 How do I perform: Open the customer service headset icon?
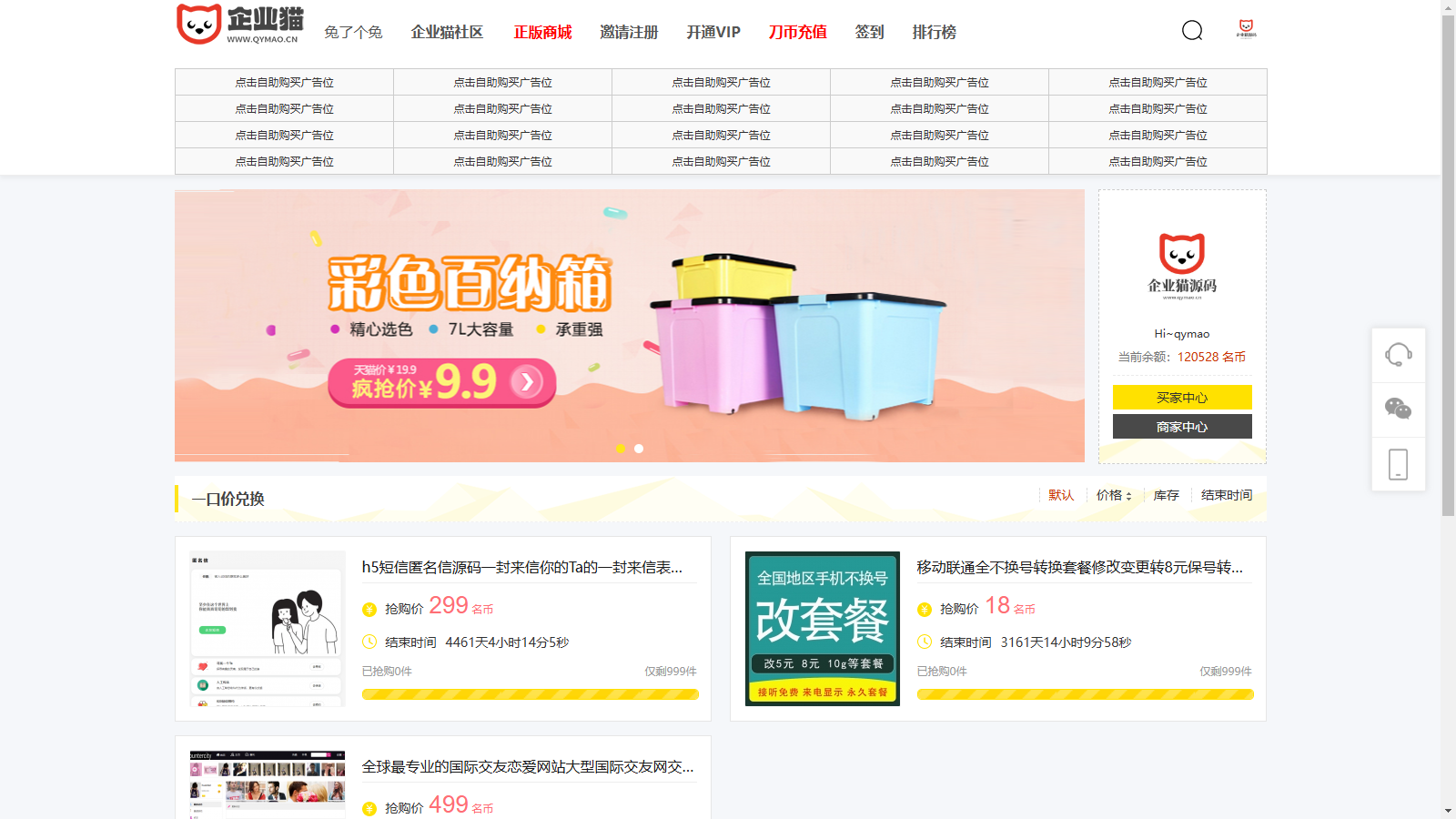(x=1398, y=355)
